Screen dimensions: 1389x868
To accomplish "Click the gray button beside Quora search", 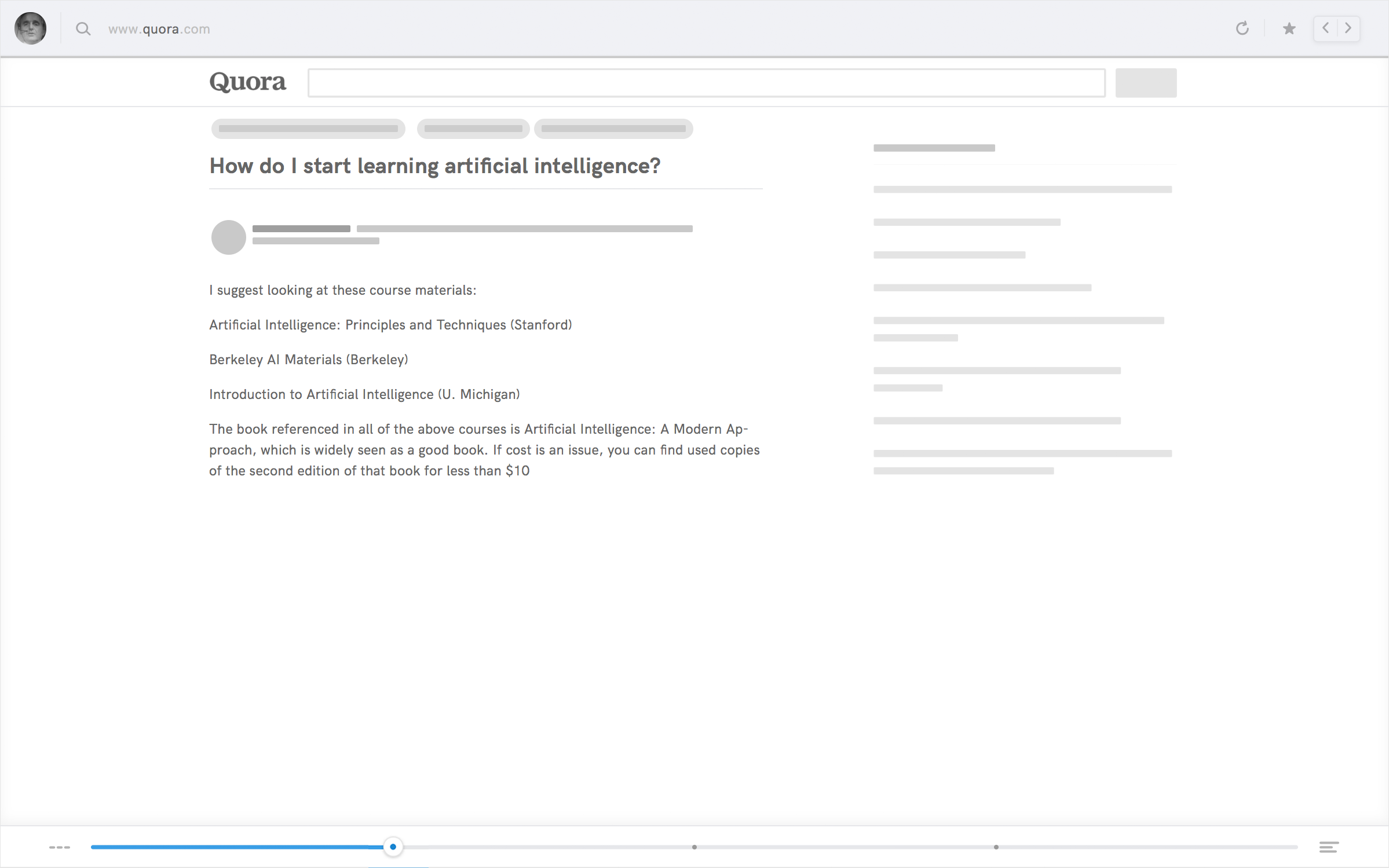I will [1146, 83].
